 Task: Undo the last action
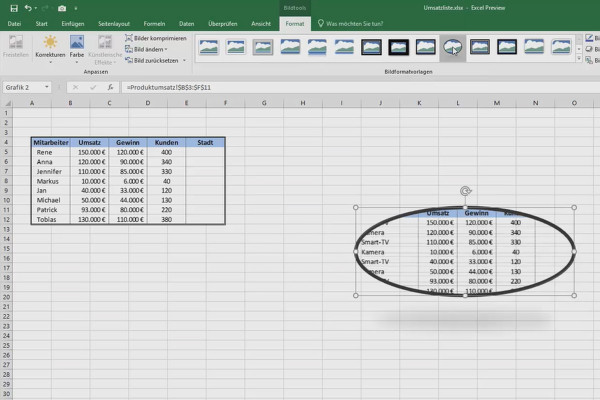(28, 8)
